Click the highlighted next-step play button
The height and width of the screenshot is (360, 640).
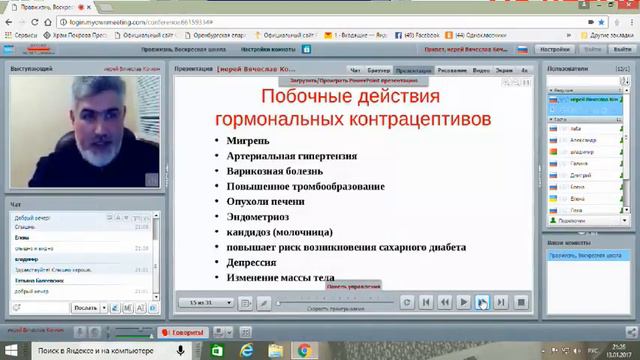pyautogui.click(x=482, y=302)
